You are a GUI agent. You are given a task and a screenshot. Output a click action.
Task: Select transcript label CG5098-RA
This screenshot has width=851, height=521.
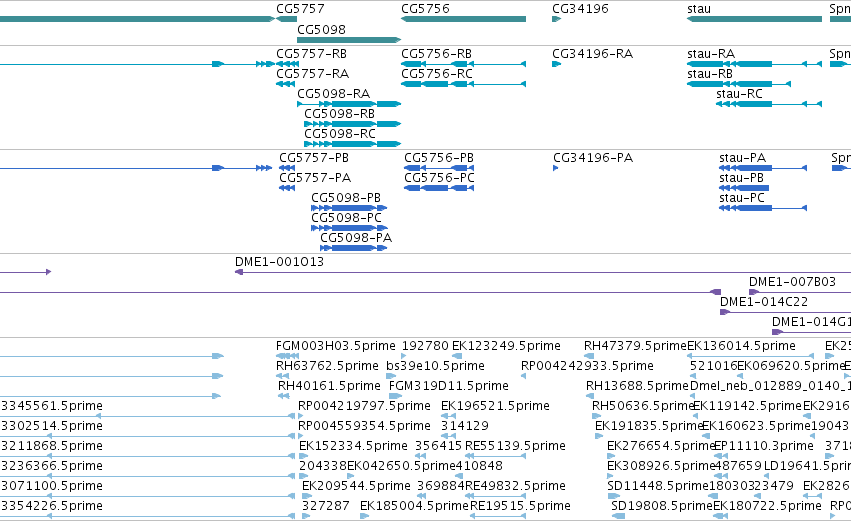pos(333,94)
